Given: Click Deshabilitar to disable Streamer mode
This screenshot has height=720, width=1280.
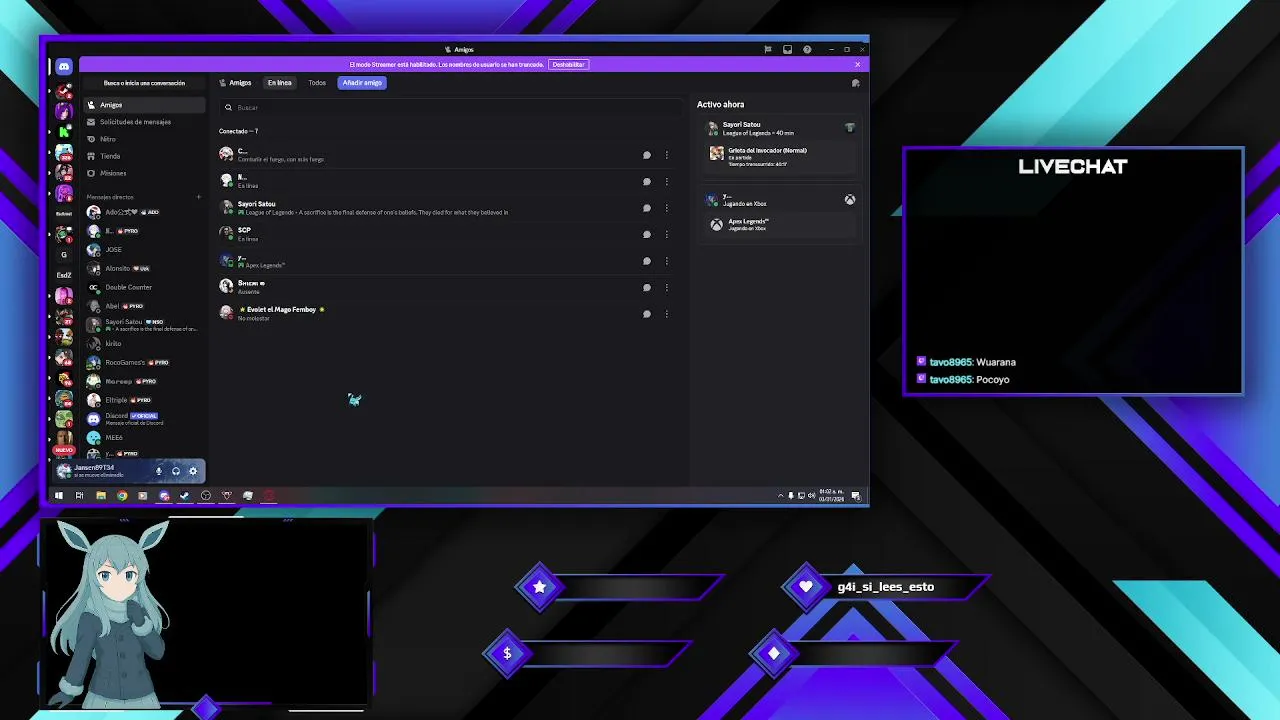Looking at the screenshot, I should (x=568, y=64).
